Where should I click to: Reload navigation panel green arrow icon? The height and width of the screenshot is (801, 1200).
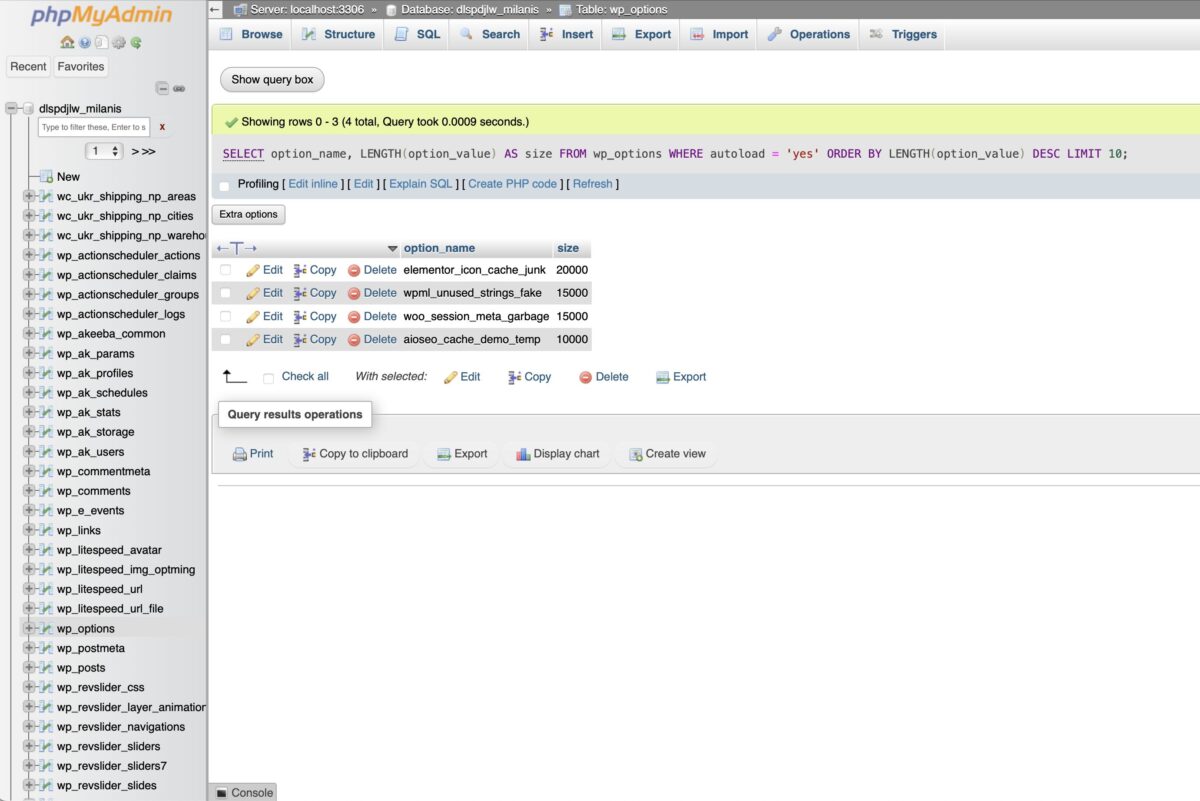(x=135, y=43)
